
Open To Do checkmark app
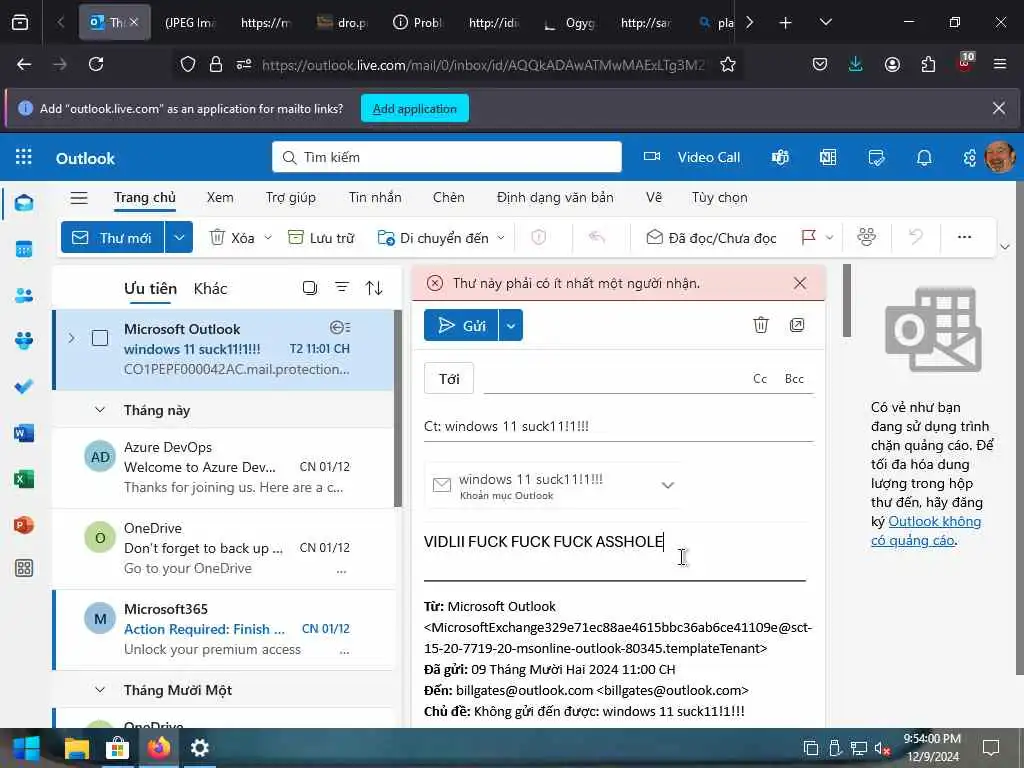[24, 387]
